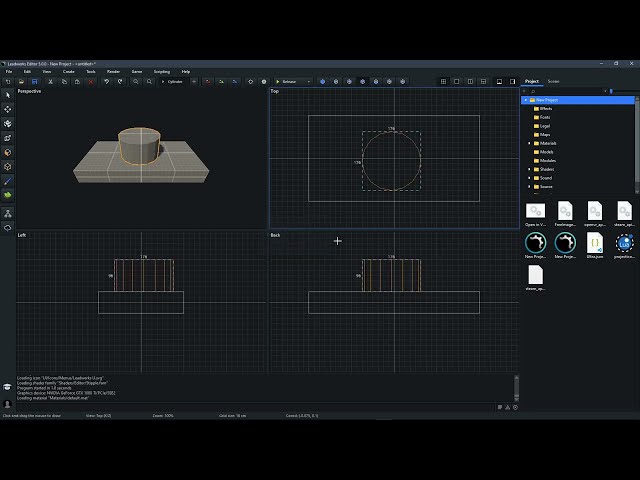Screen dimensions: 640x480
Task: Open the Scripting menu
Action: click(162, 72)
